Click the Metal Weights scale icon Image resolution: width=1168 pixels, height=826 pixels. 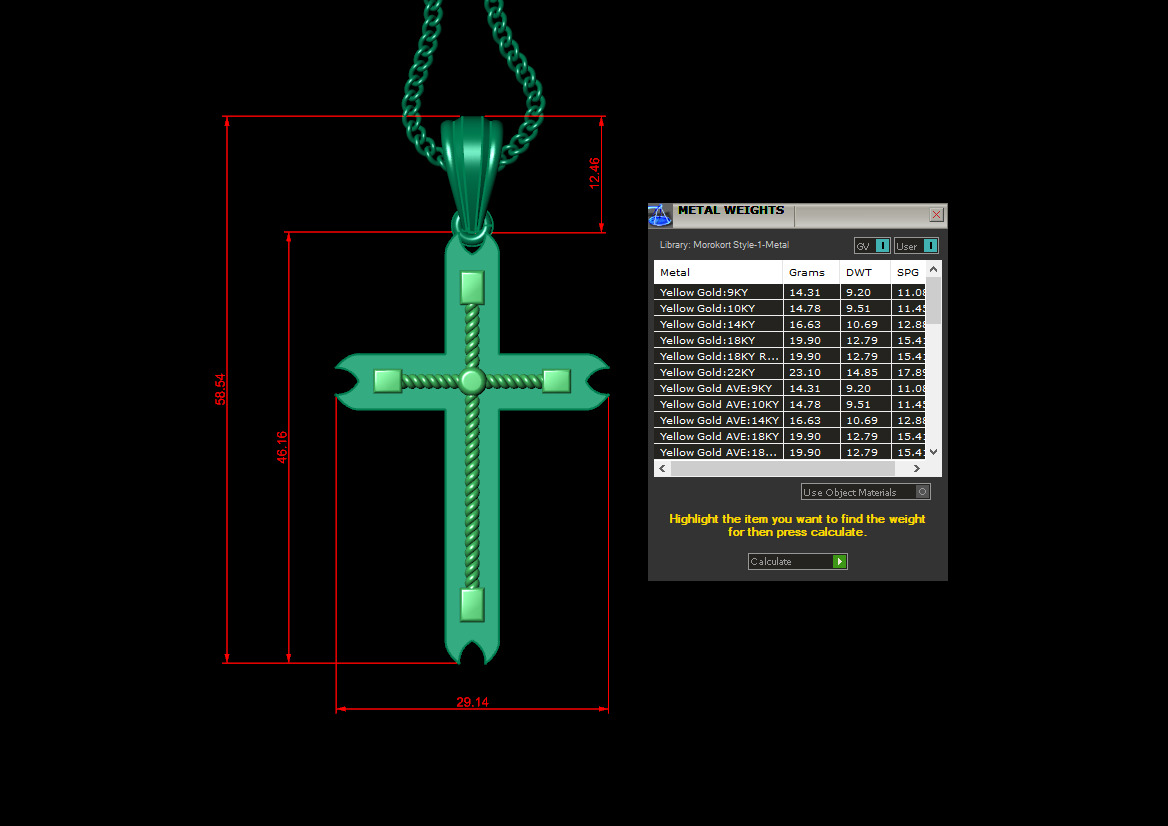point(660,215)
